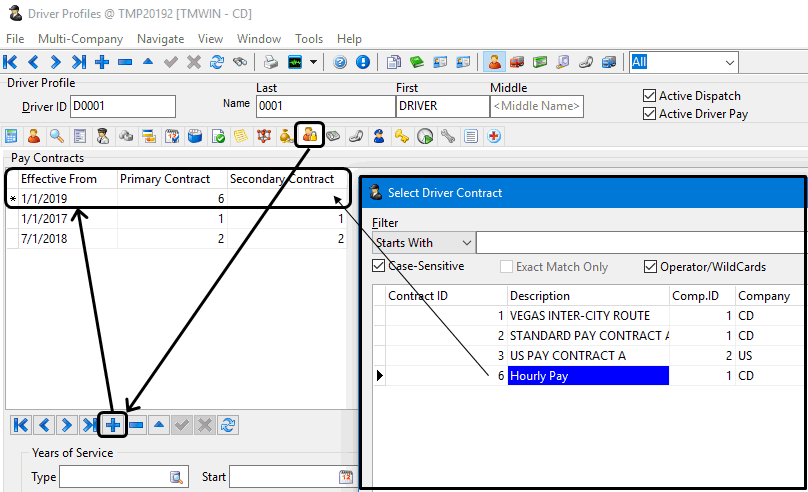
Task: Toggle the Active Driver Pay checkbox
Action: (649, 114)
